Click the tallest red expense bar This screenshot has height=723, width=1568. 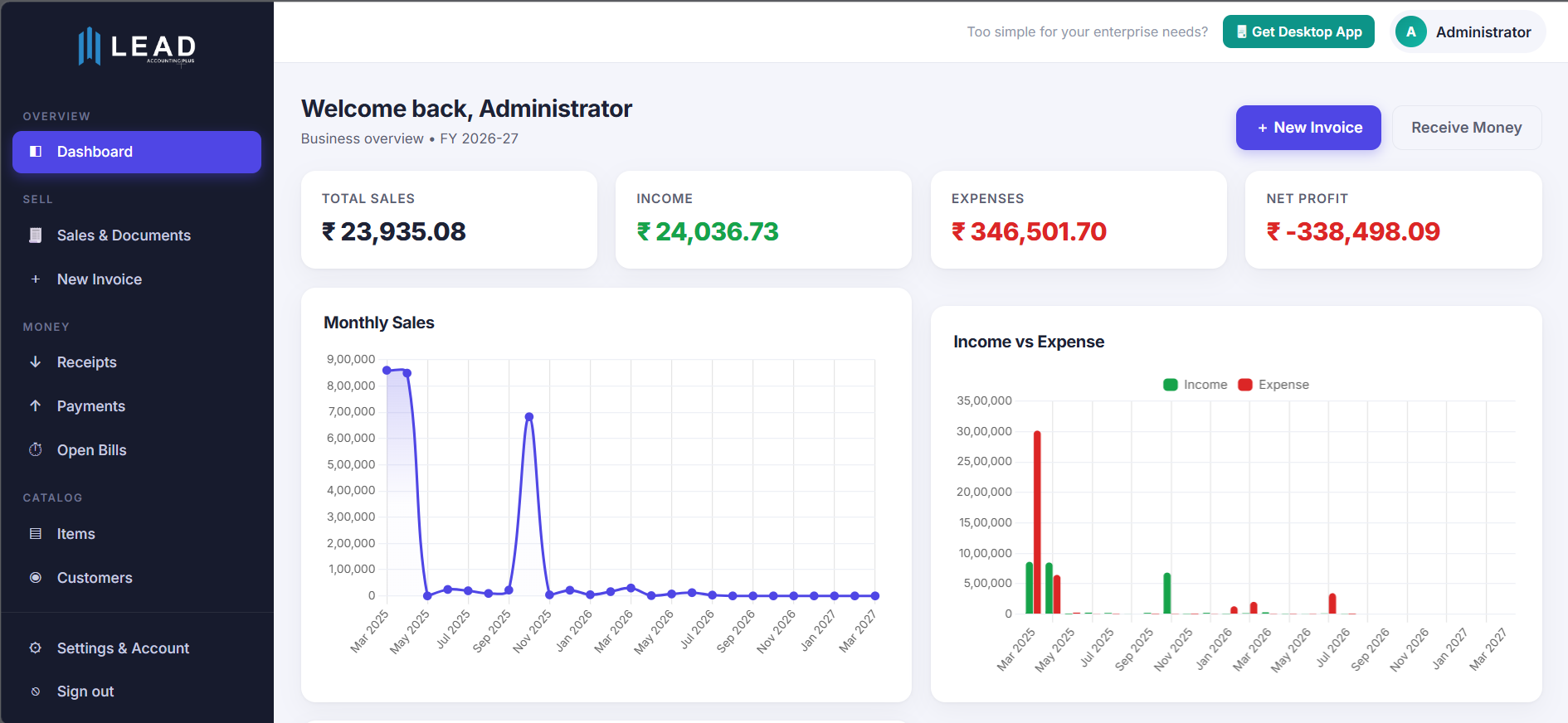pos(1037,522)
